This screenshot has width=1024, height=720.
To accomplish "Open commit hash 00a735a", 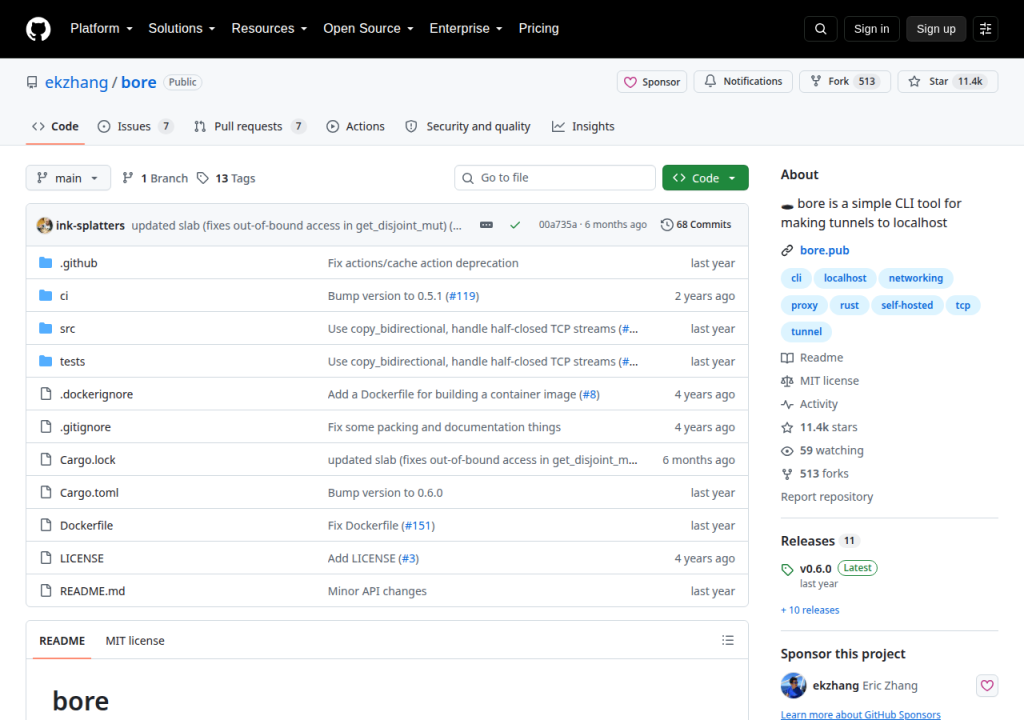I will [558, 225].
